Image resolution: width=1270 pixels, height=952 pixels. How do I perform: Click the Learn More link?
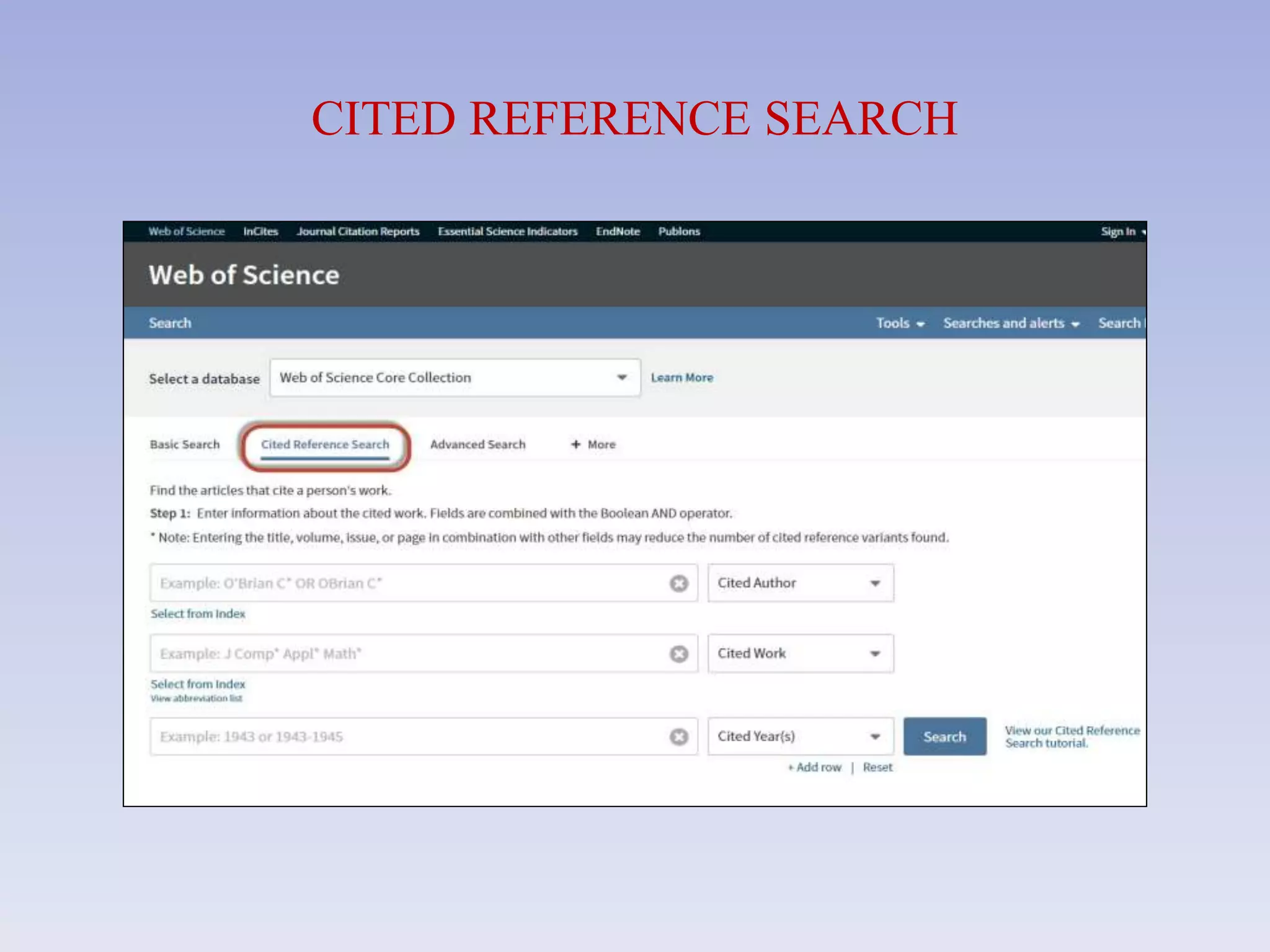(x=682, y=377)
